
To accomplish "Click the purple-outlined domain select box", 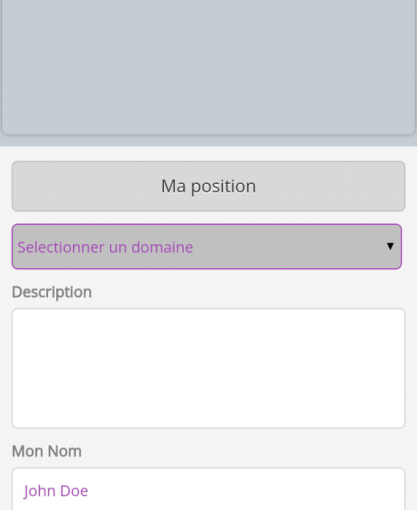I will [207, 247].
